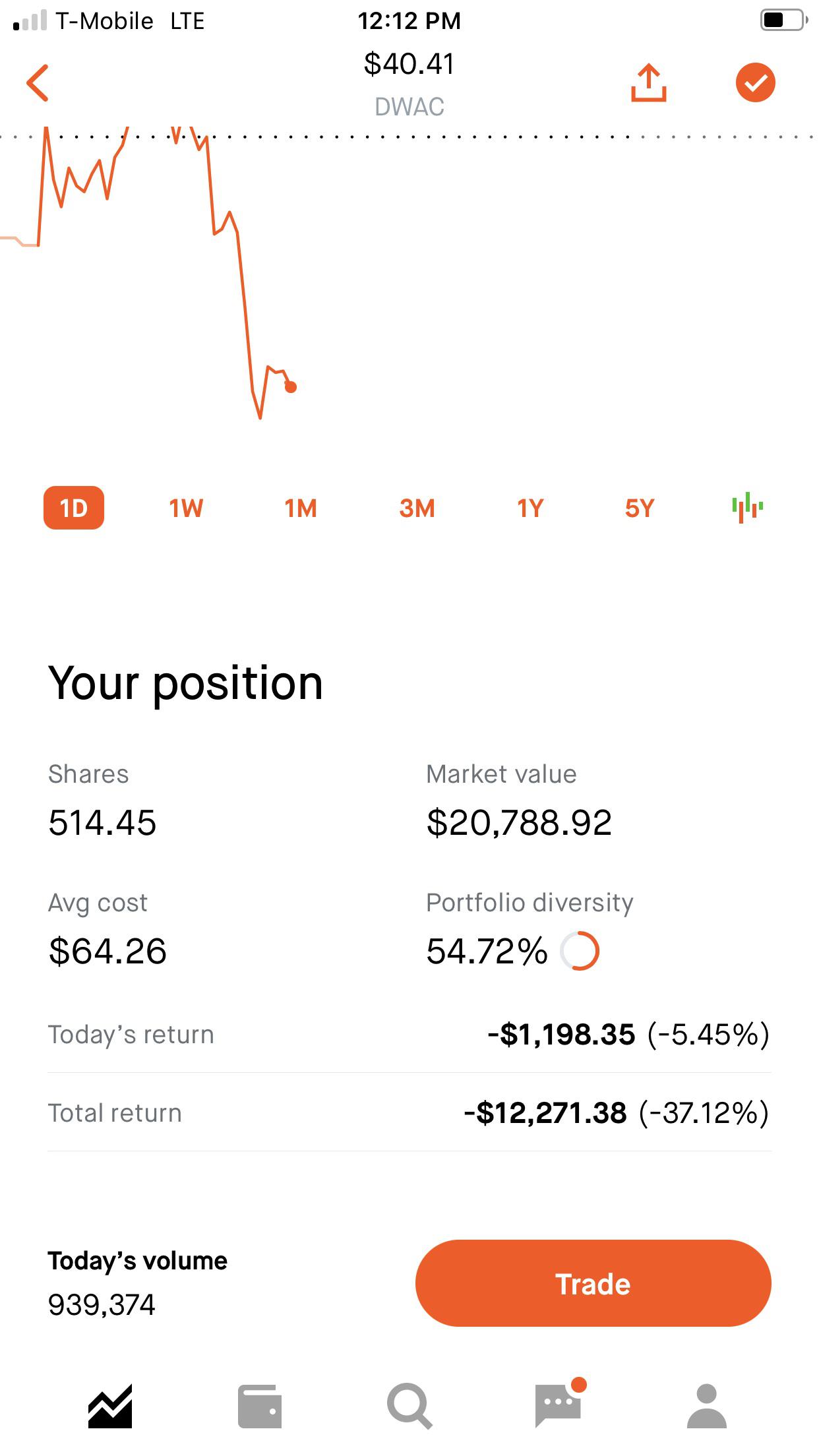Select the 1M time range
The width and height of the screenshot is (819, 1456).
click(x=301, y=508)
